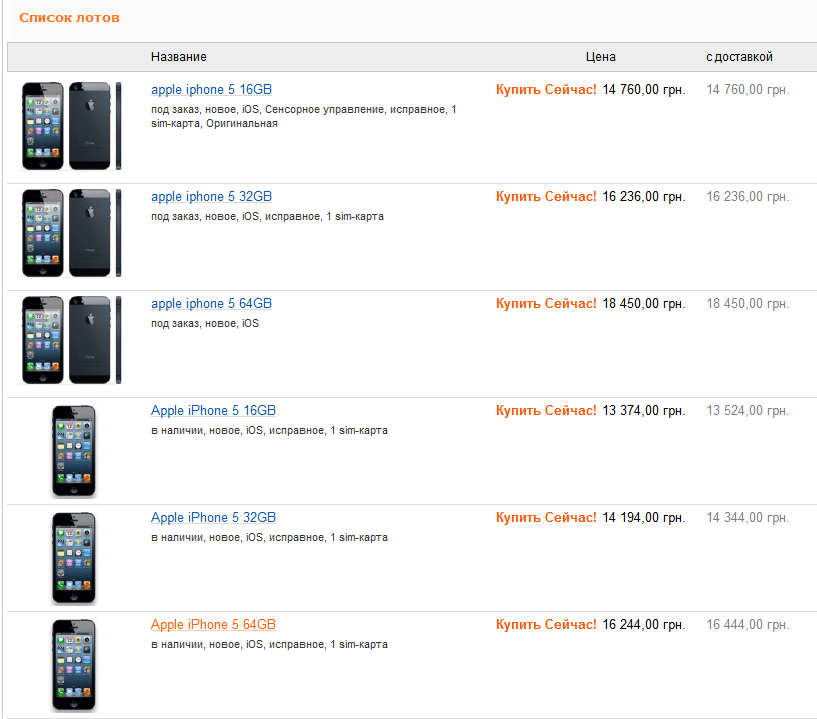Click the orange 'Apple iPhone 5 64GB' title link

click(x=213, y=625)
